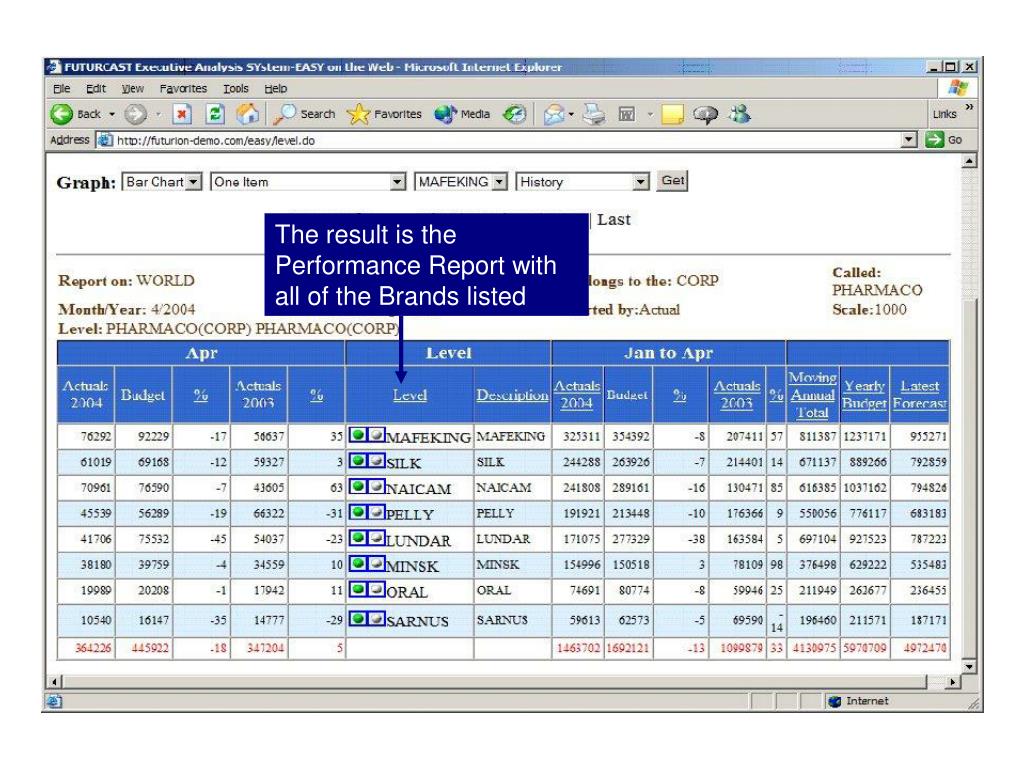Open the Media toolbar button

[x=462, y=114]
